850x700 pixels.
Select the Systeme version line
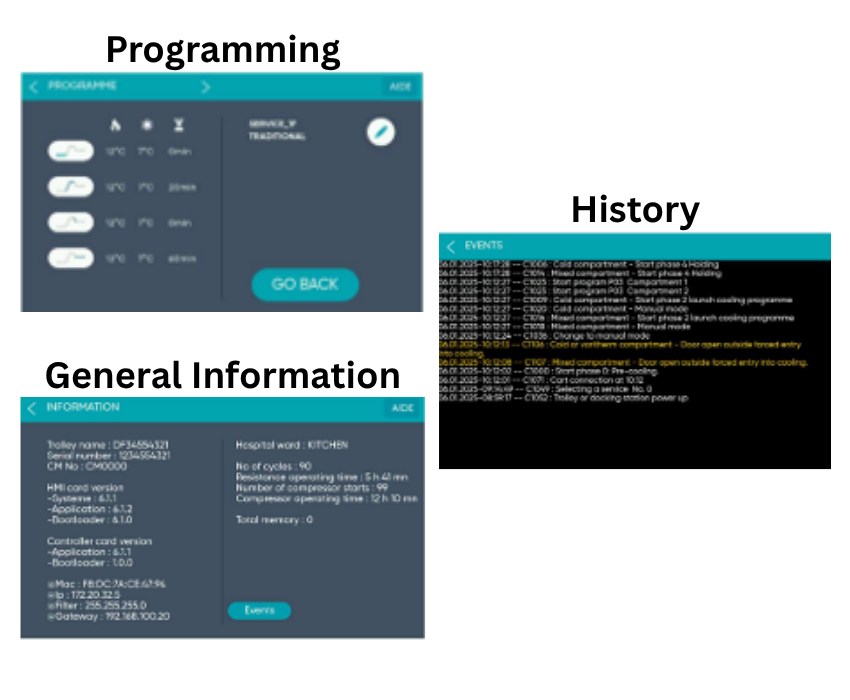pos(82,498)
